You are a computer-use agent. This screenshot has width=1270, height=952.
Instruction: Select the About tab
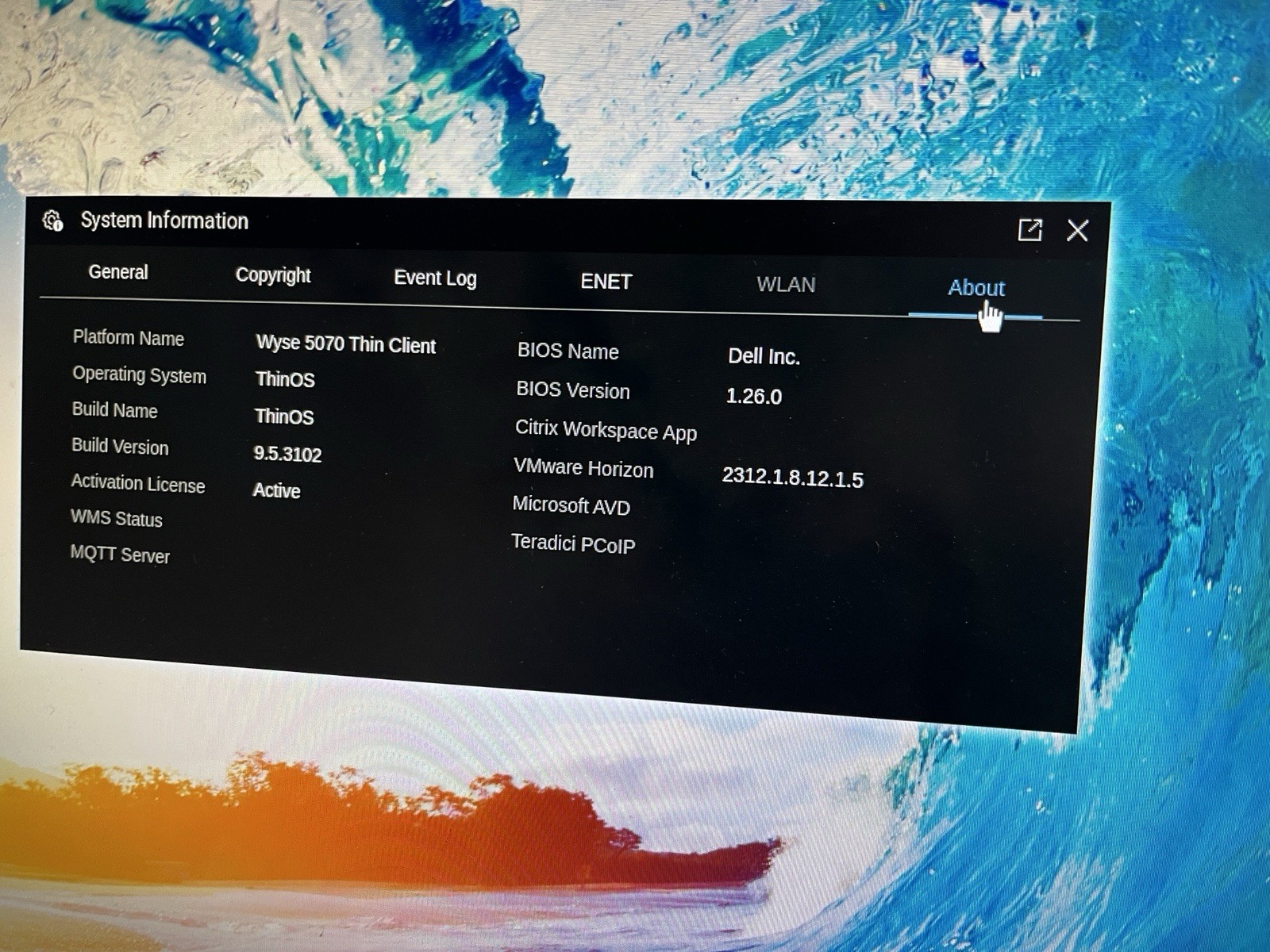point(976,288)
